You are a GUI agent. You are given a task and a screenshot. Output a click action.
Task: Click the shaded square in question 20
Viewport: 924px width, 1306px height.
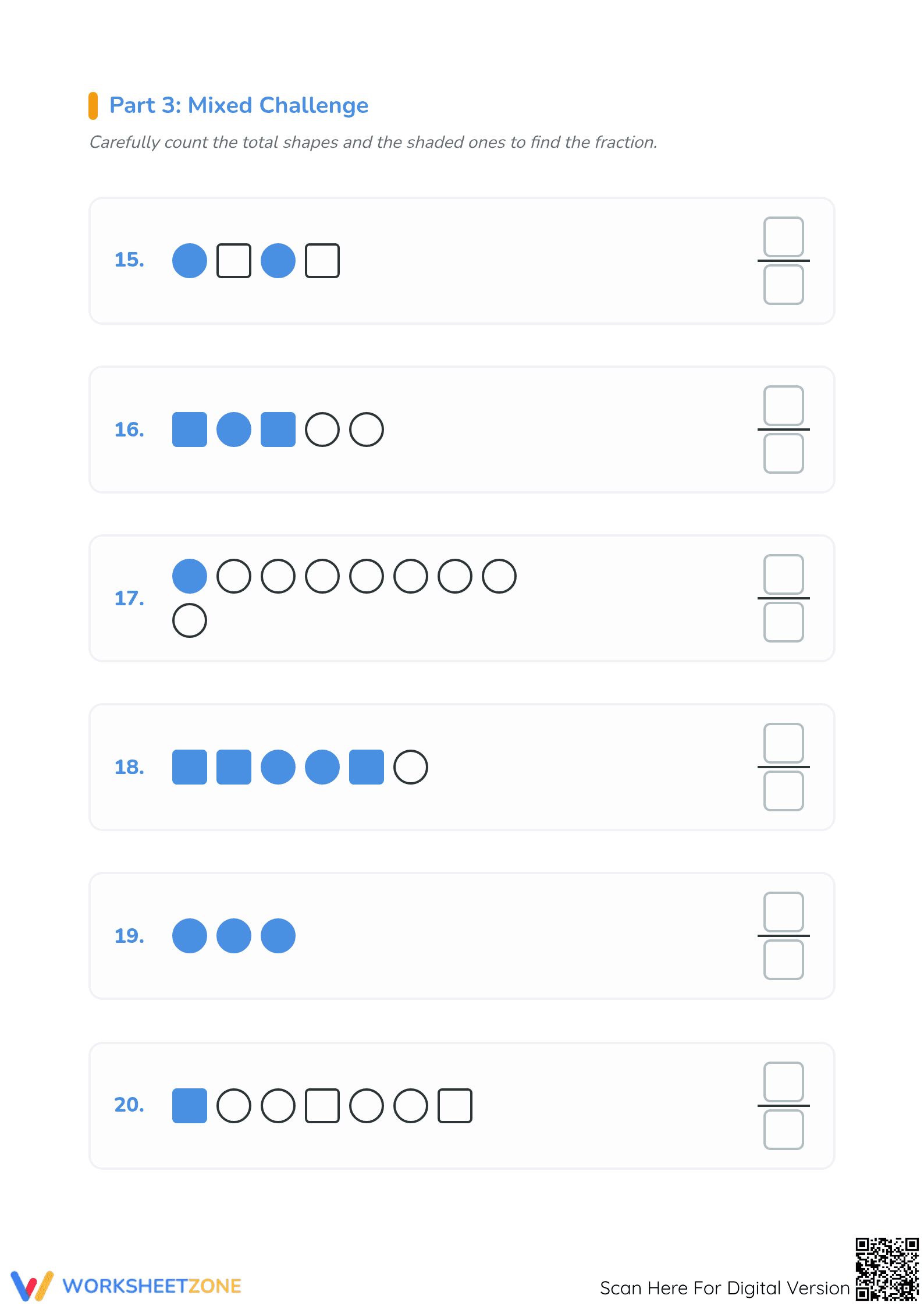(190, 1106)
